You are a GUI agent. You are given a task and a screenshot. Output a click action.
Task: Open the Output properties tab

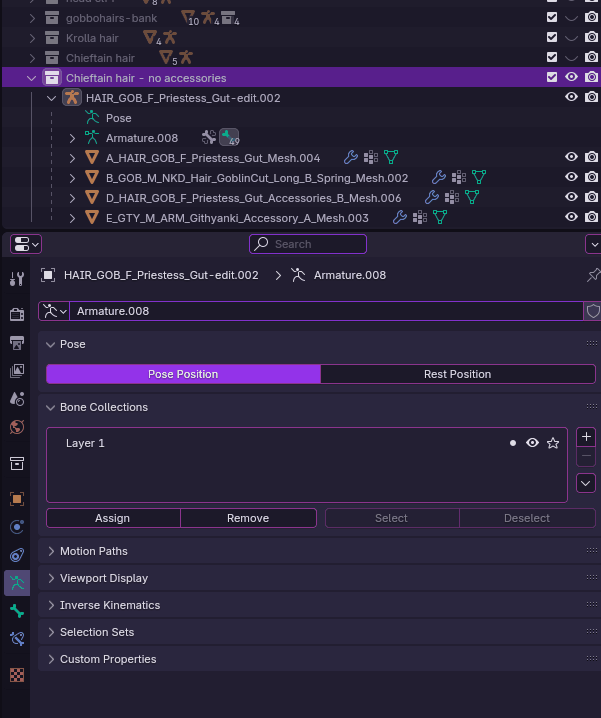click(17, 342)
